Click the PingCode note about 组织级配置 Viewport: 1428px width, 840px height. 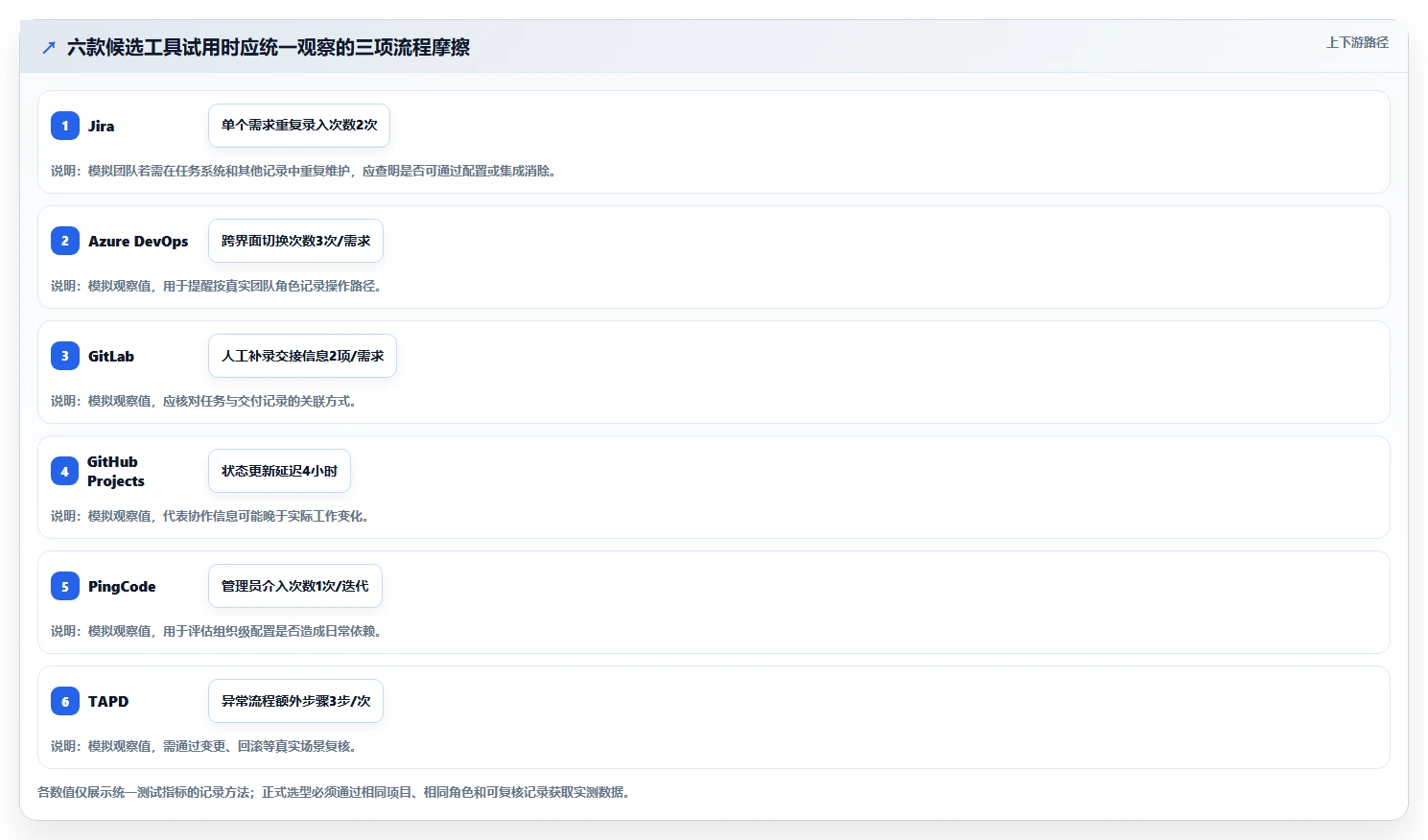tap(219, 631)
